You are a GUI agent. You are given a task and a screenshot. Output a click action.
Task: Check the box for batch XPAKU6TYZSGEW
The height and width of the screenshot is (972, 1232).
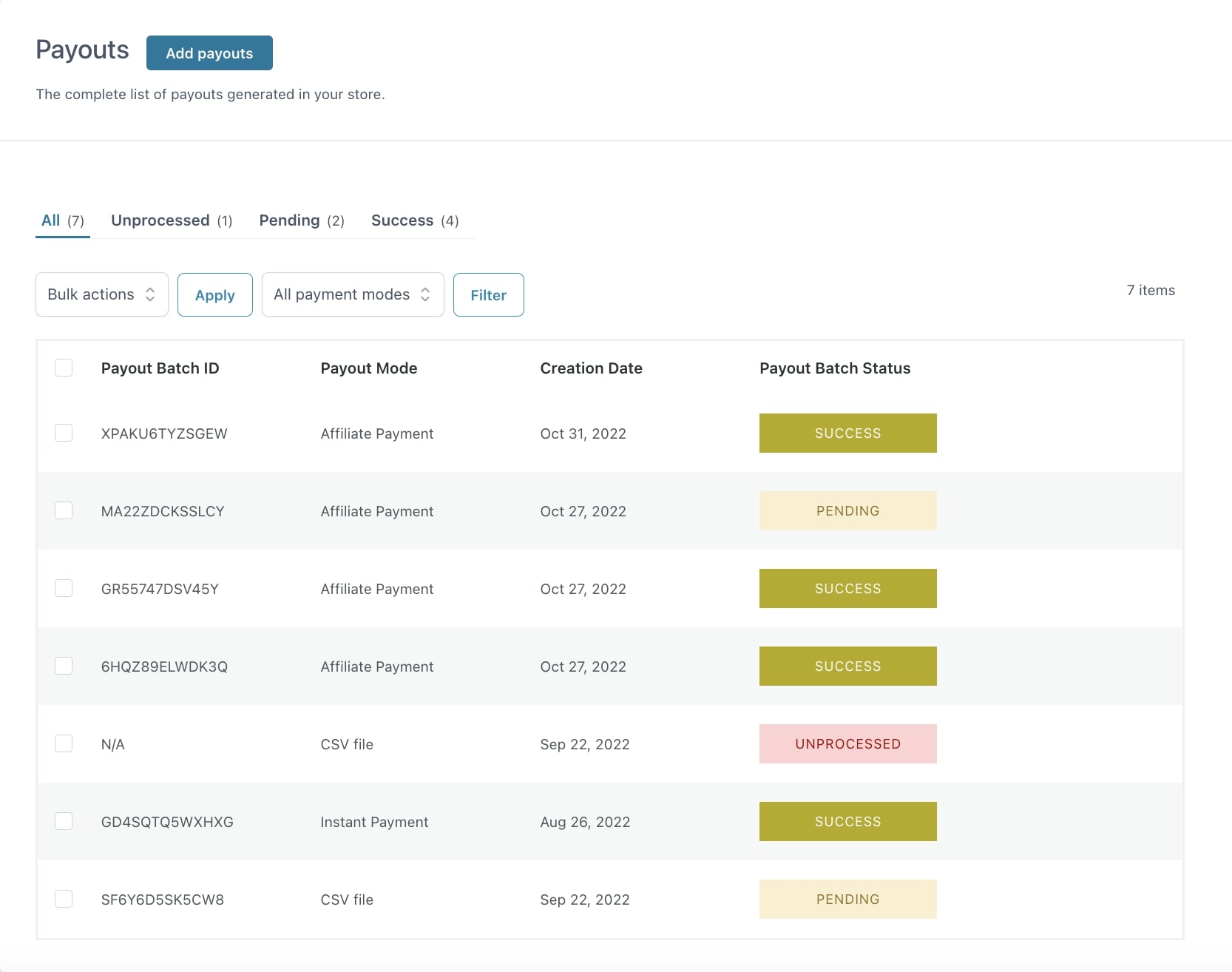(x=64, y=433)
